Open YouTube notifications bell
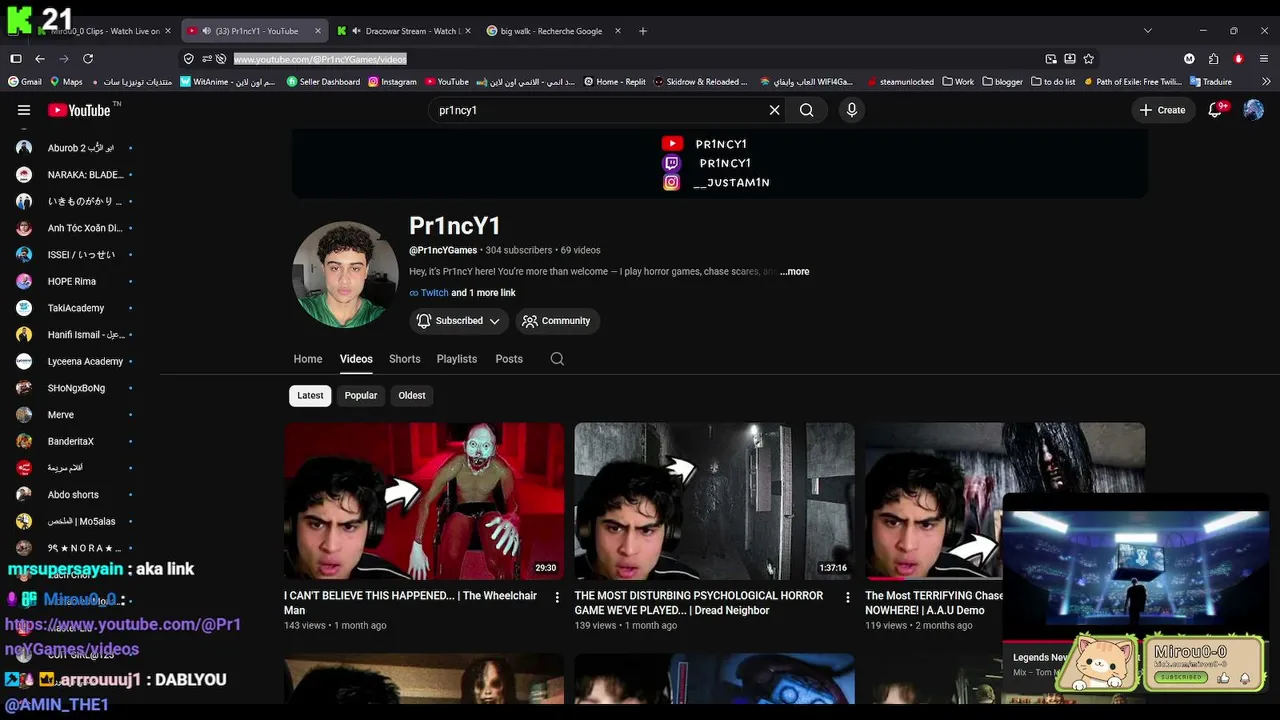This screenshot has width=1280, height=720. click(1216, 110)
